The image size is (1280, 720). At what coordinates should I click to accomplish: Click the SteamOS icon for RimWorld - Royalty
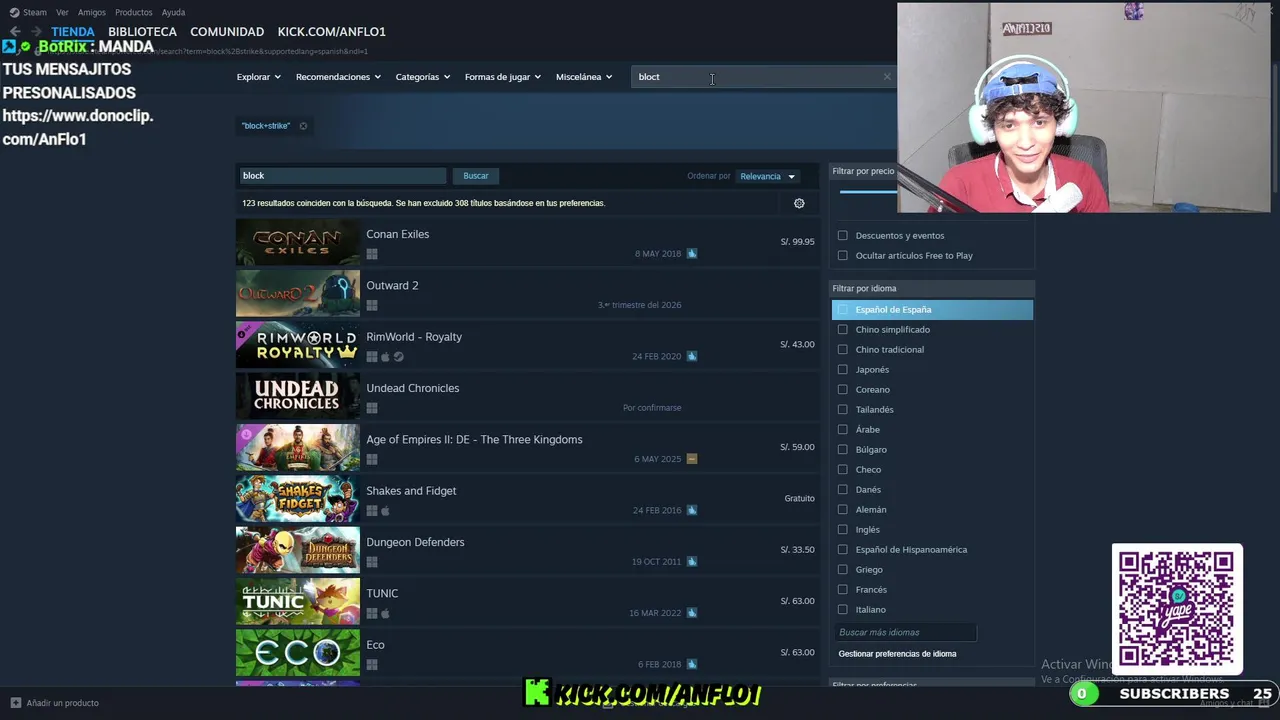point(399,357)
